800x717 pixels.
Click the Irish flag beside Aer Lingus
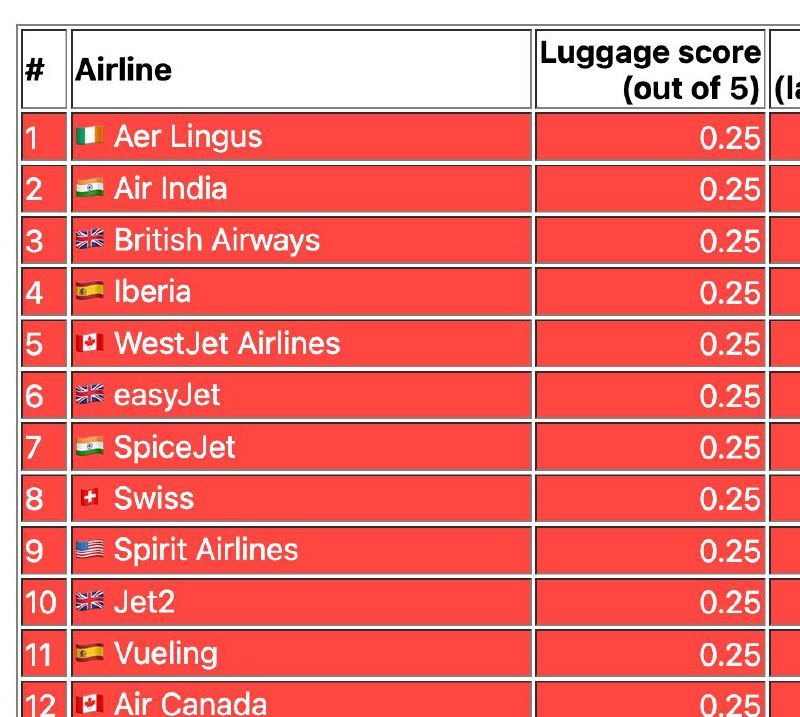click(x=89, y=136)
